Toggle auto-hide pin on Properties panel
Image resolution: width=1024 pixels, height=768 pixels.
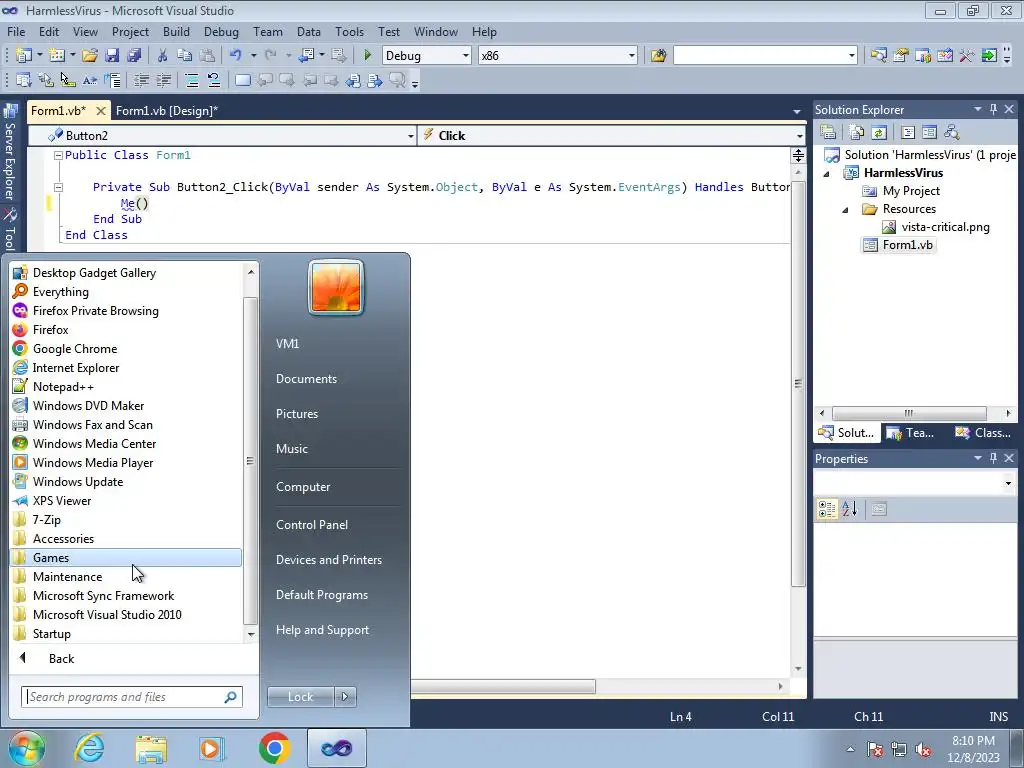pos(993,458)
